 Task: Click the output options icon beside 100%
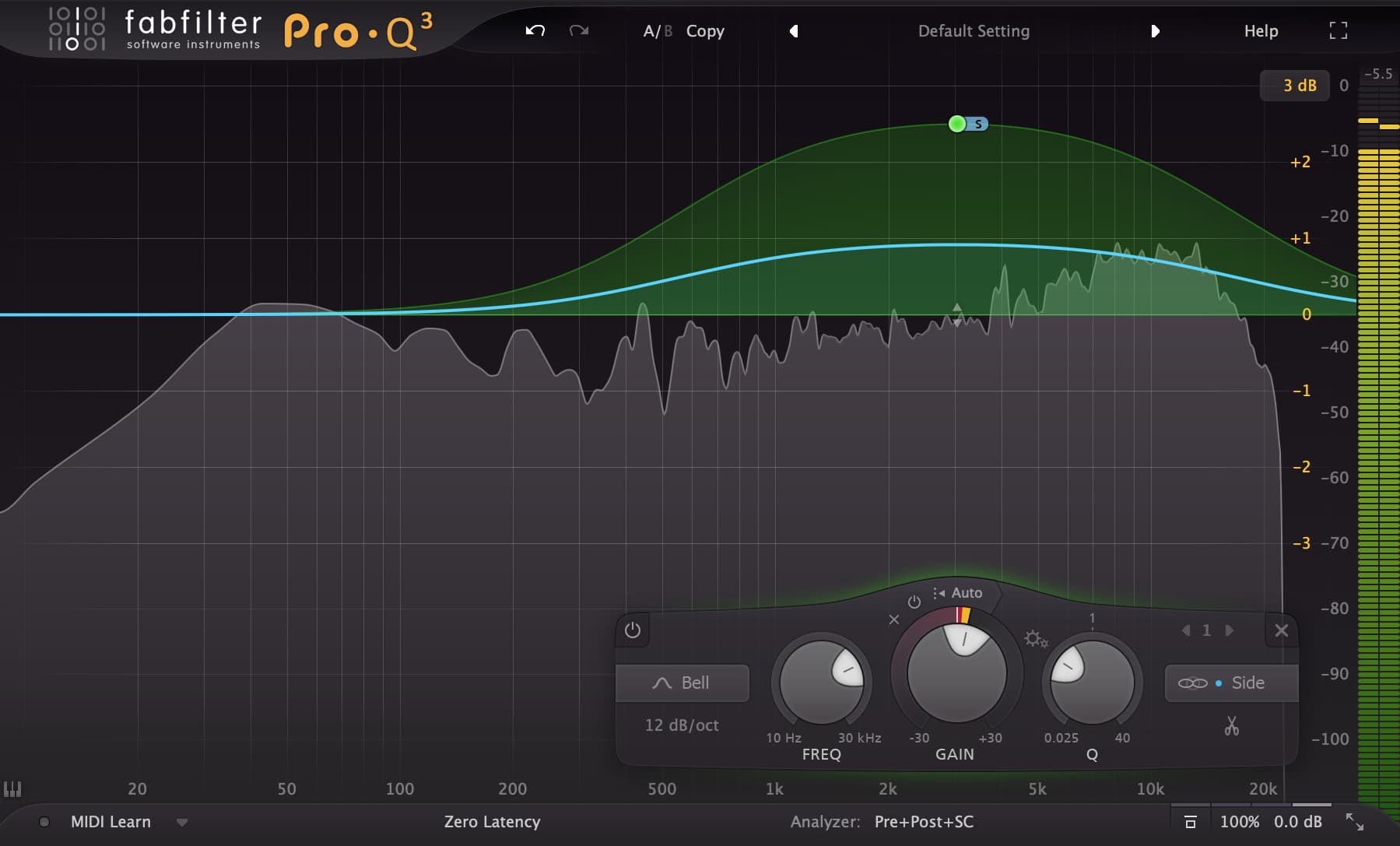click(1190, 822)
